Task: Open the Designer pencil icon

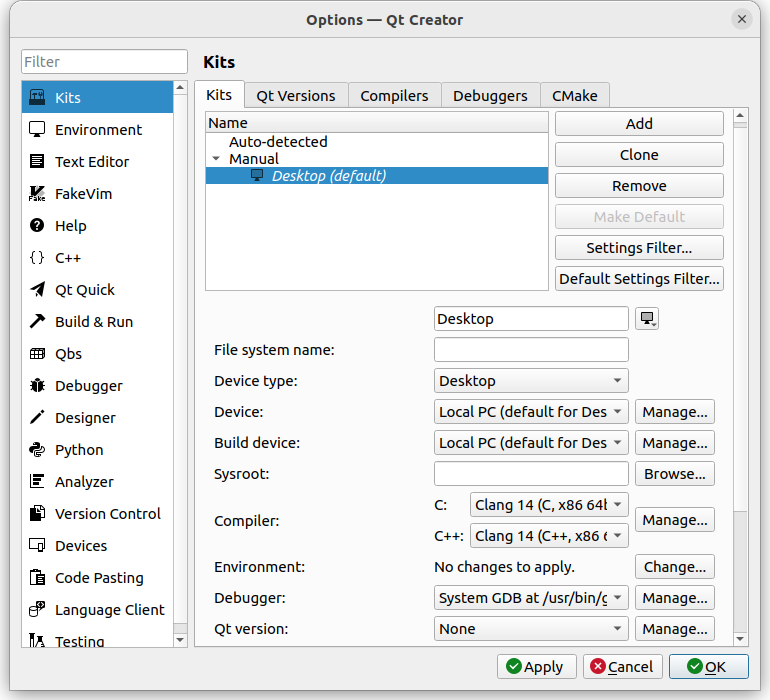Action: click(x=37, y=418)
